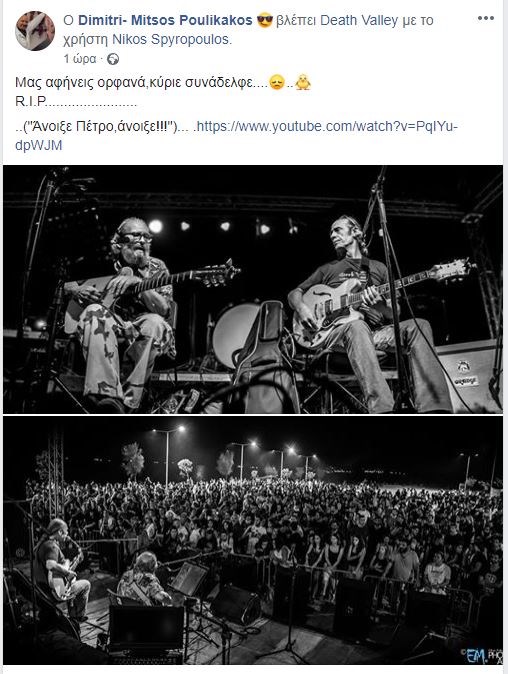Open the top photo of two guitarists
This screenshot has height=674, width=508.
pyautogui.click(x=253, y=289)
